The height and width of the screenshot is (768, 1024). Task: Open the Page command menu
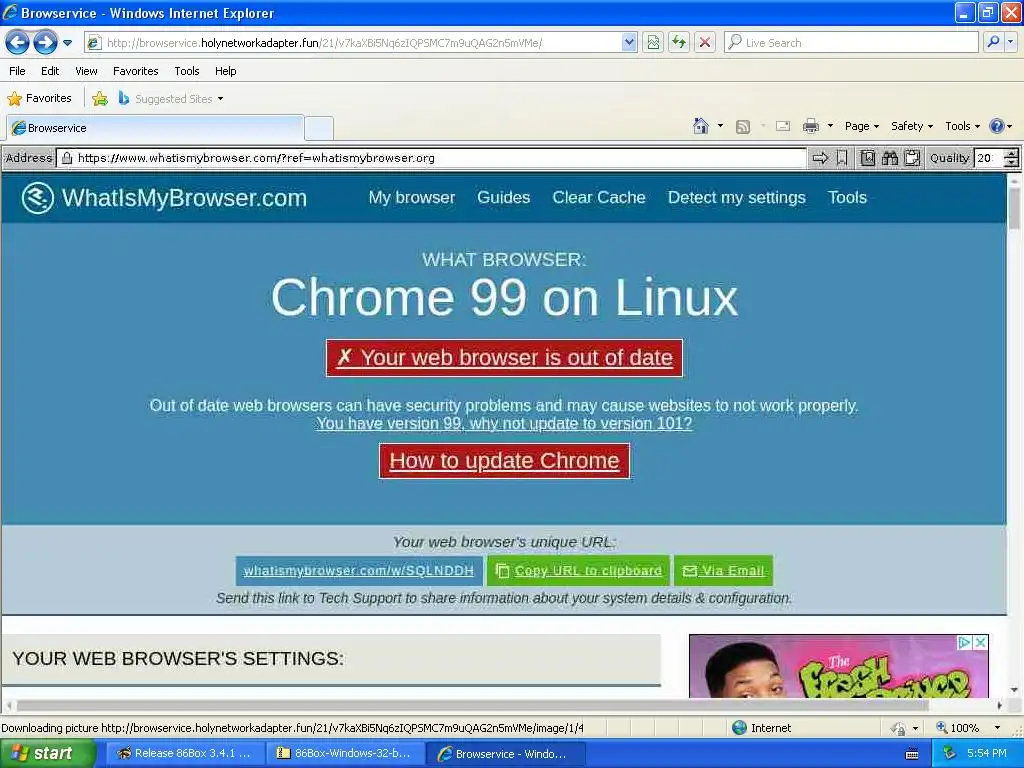(861, 126)
